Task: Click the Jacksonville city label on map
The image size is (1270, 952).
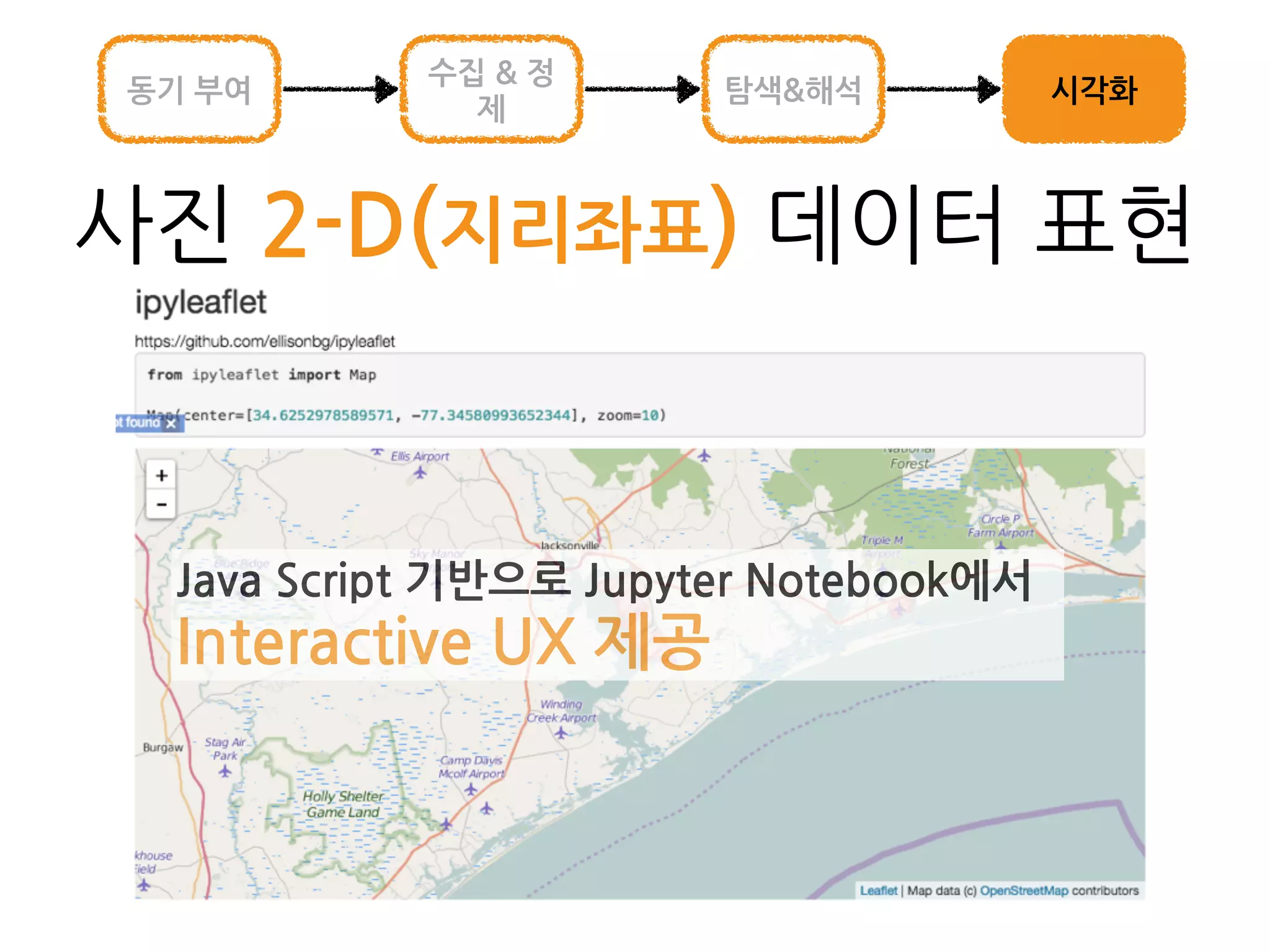Action: tap(569, 545)
